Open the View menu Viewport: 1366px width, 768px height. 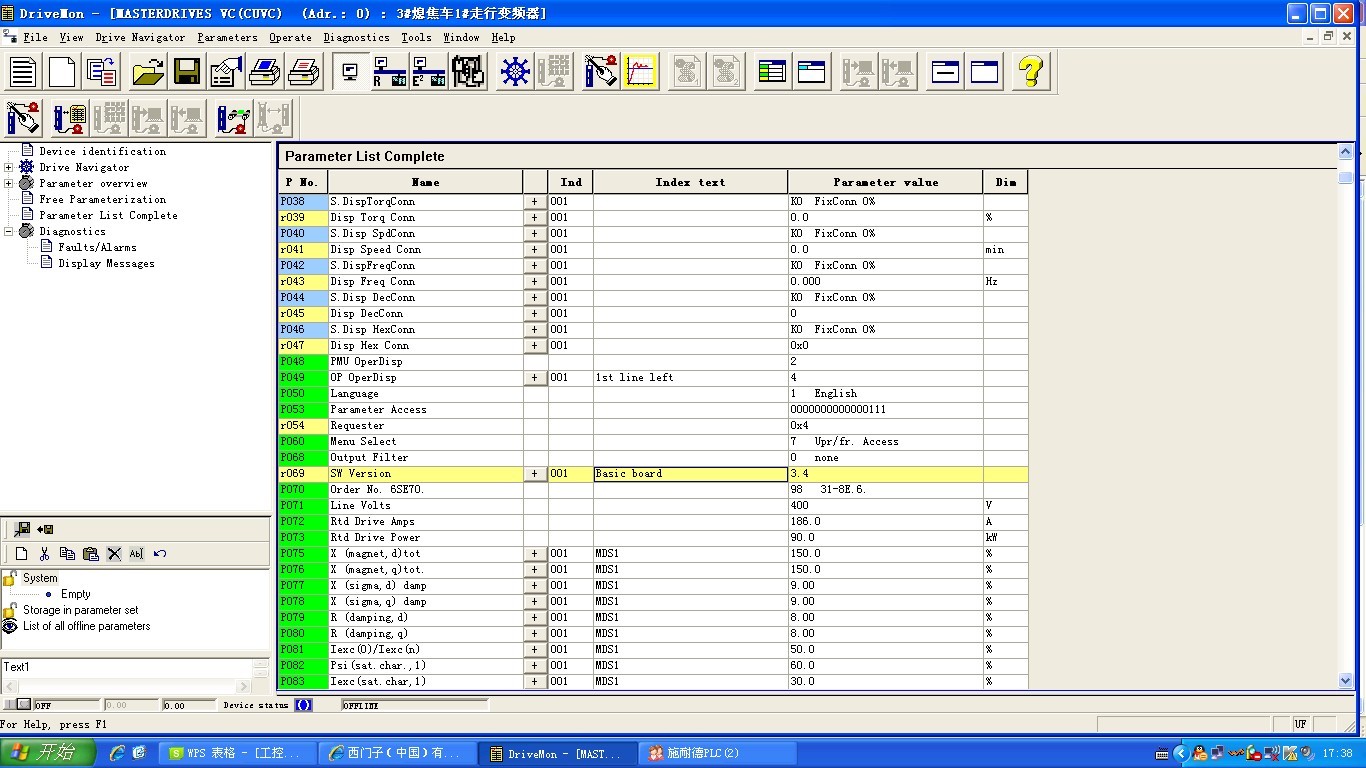point(71,37)
